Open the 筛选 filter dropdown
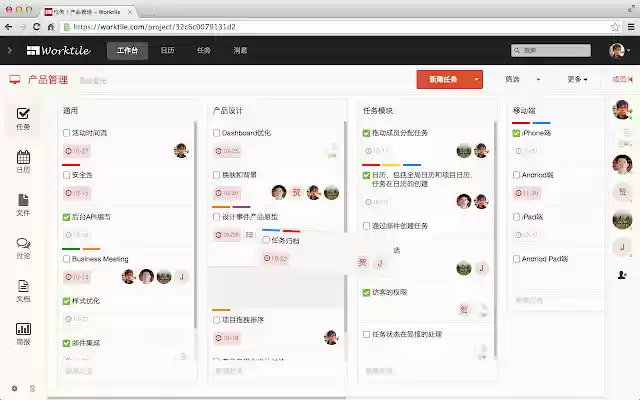The image size is (640, 400). pyautogui.click(x=522, y=79)
